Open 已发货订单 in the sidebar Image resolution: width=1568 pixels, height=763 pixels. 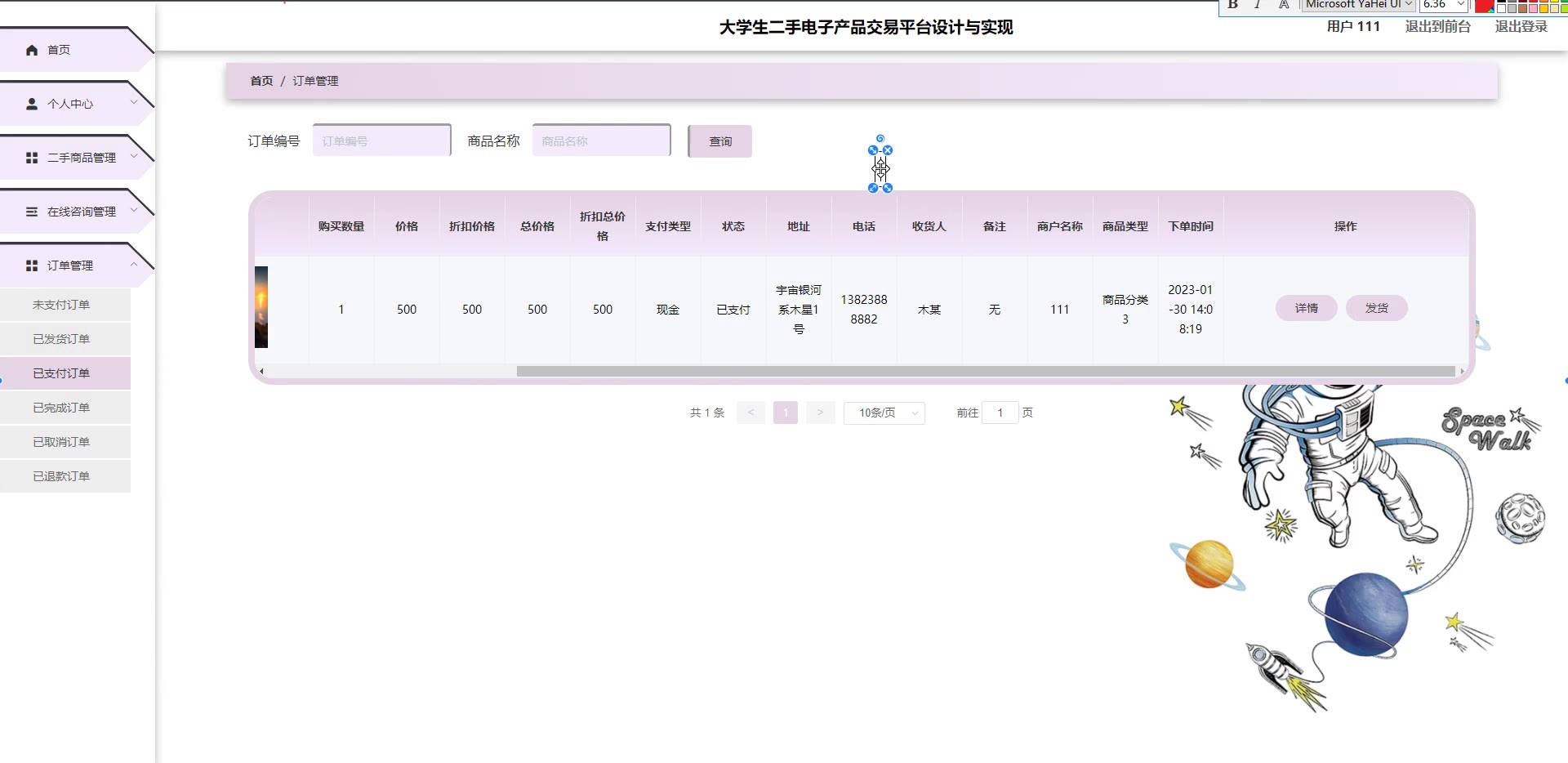(x=65, y=339)
